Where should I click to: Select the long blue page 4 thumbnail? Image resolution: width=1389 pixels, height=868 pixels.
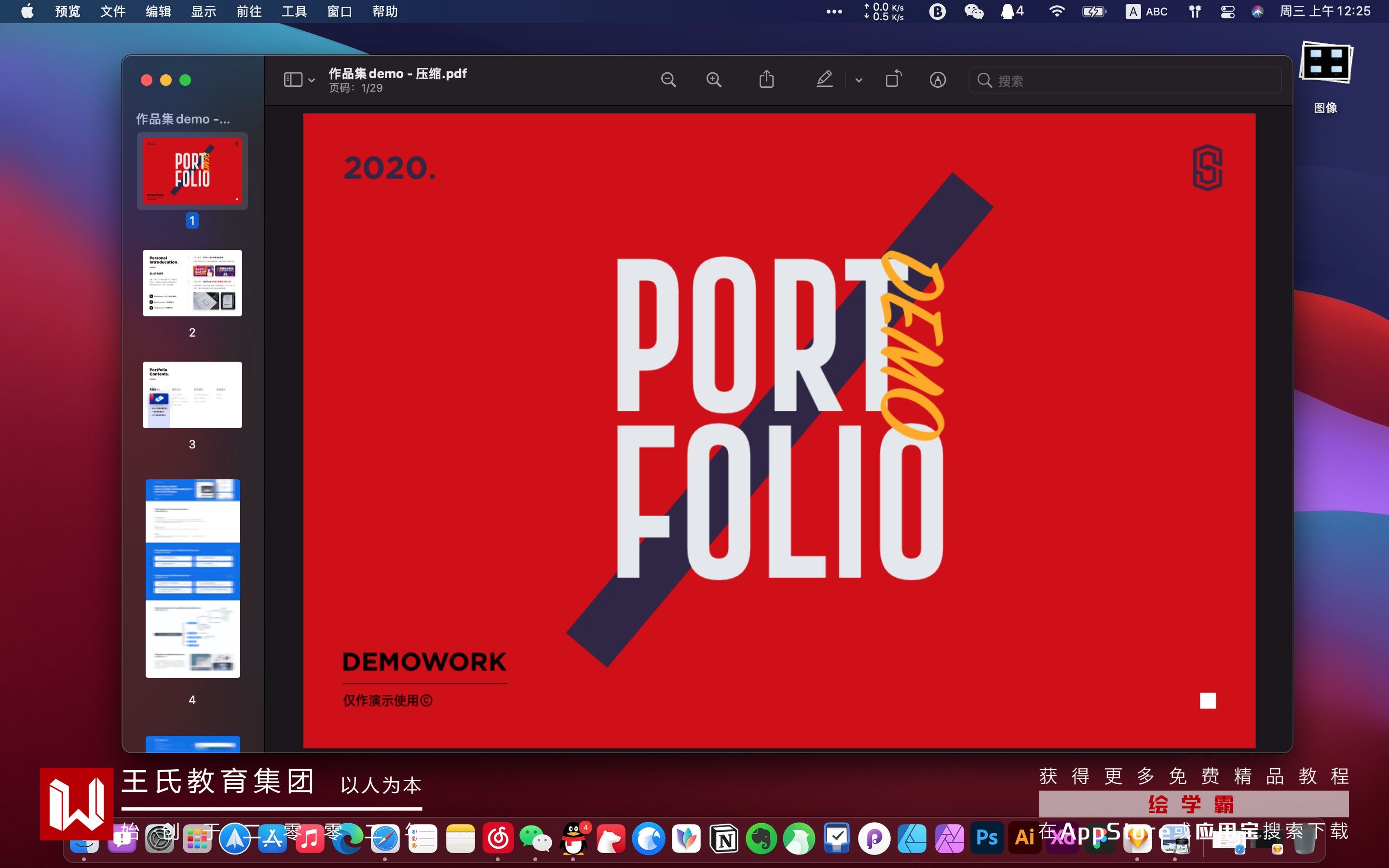click(192, 578)
